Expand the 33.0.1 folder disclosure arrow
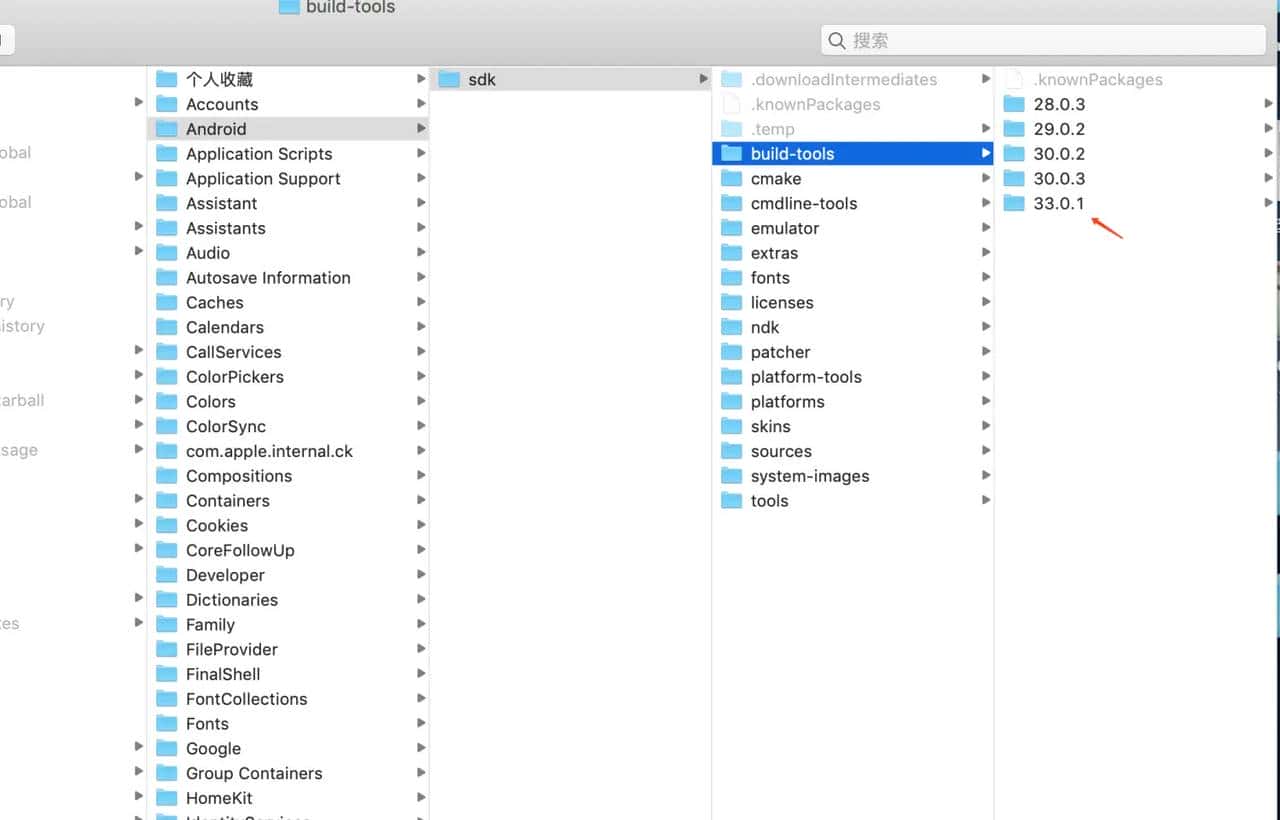The image size is (1280, 820). tap(1270, 203)
